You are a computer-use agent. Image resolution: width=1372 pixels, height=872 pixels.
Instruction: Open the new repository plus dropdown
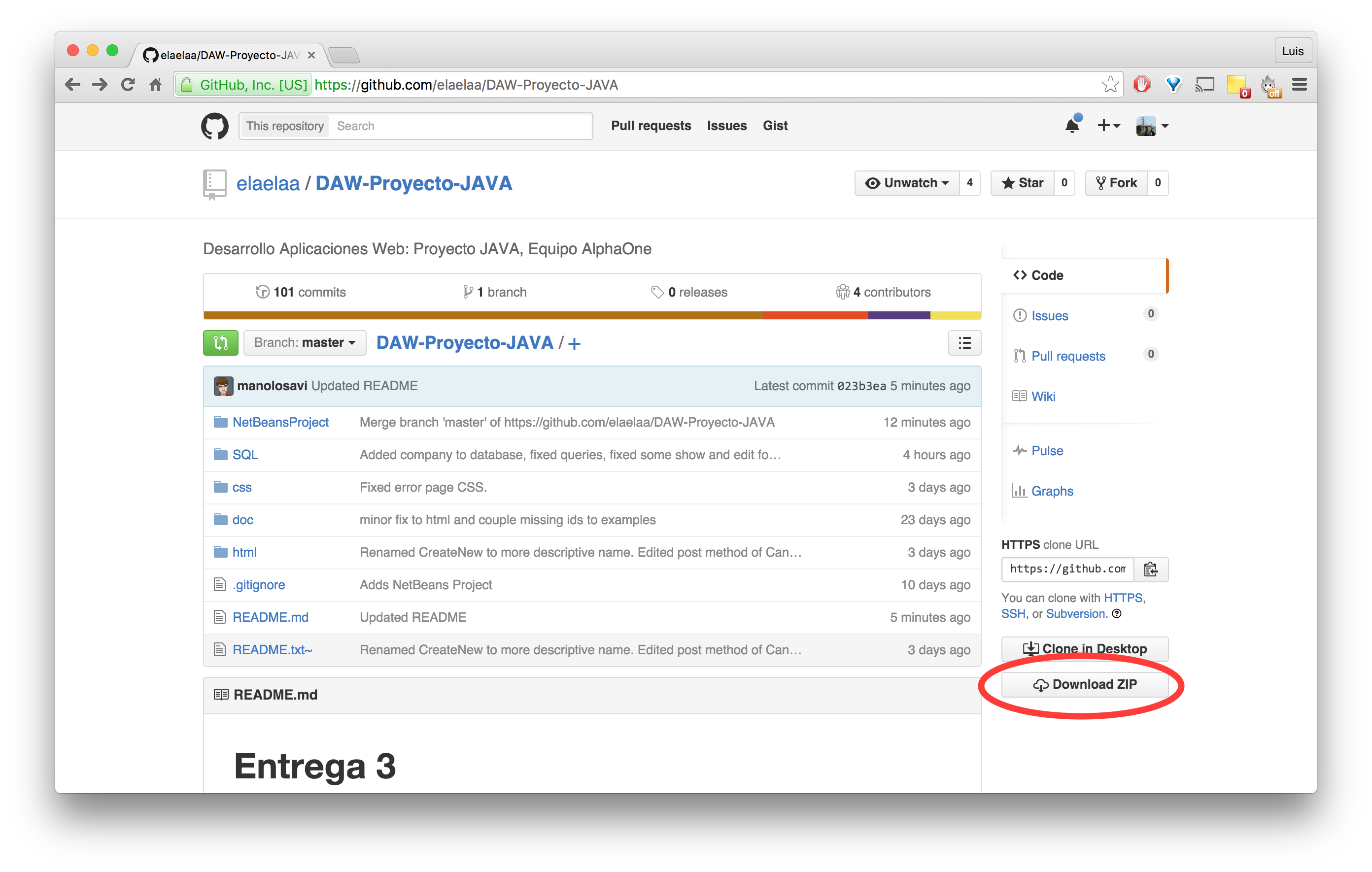pyautogui.click(x=1108, y=125)
